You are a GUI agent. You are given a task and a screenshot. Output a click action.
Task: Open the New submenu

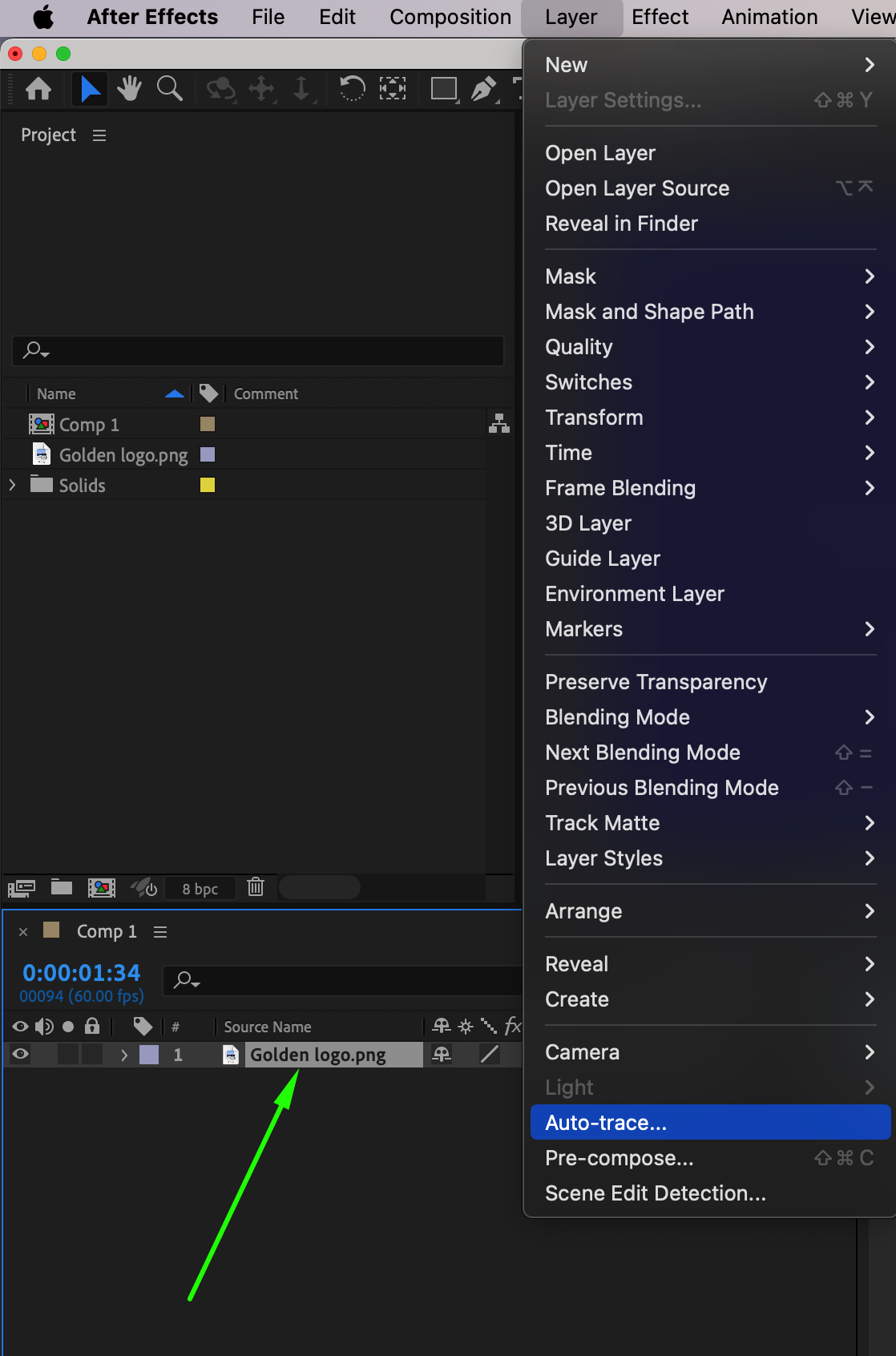(x=710, y=65)
